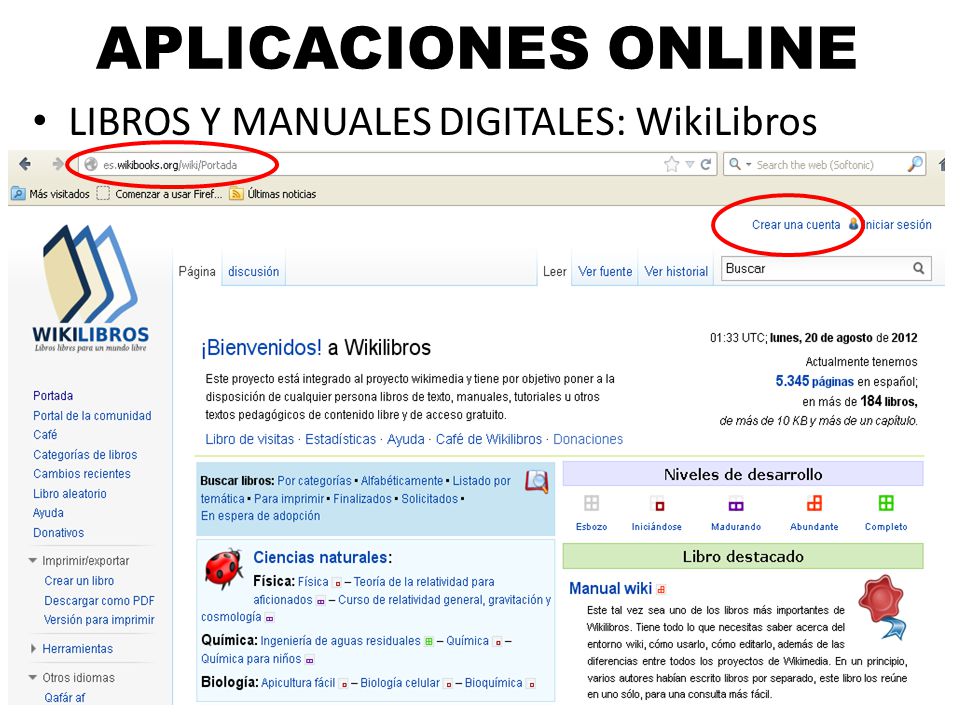Click the 5.345 páginas link
Viewport: 960px width, 720px height.
point(814,381)
